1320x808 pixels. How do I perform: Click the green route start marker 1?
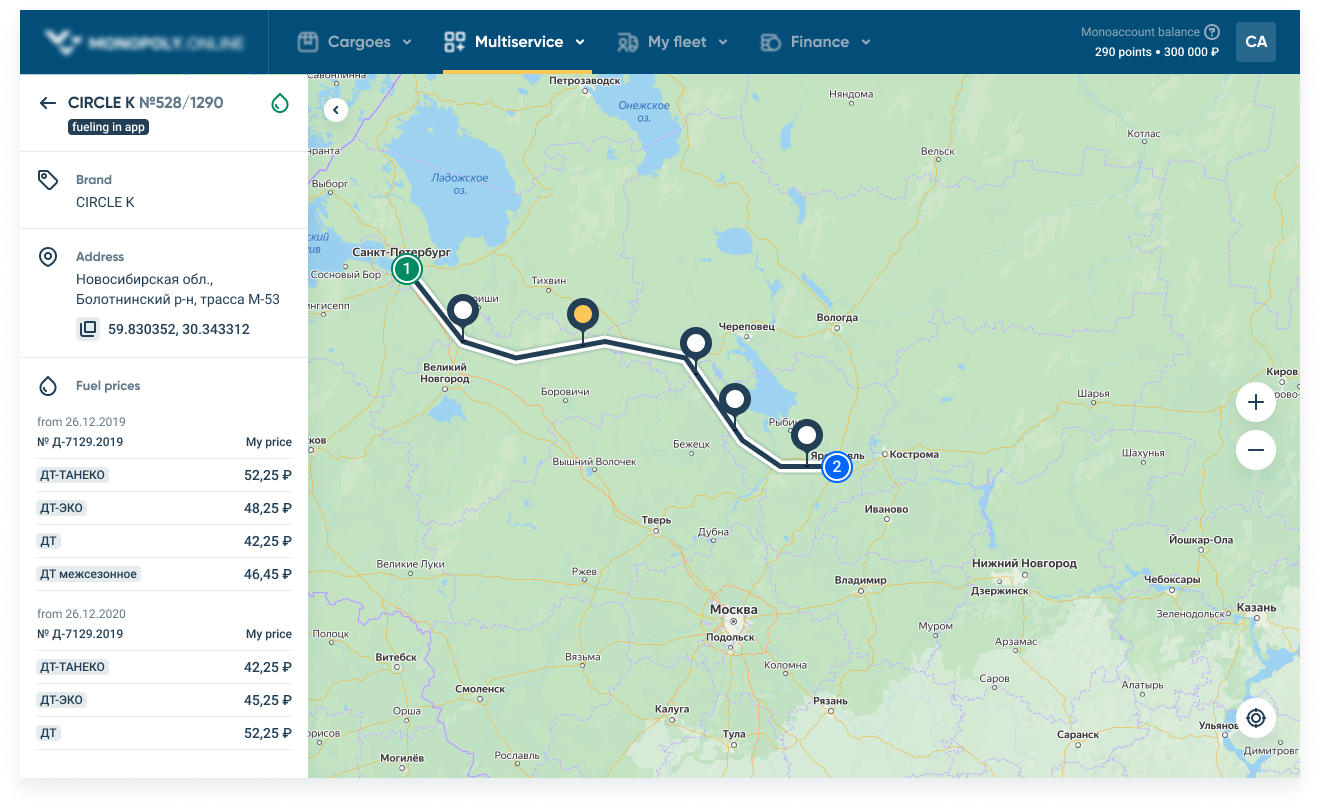tap(406, 269)
